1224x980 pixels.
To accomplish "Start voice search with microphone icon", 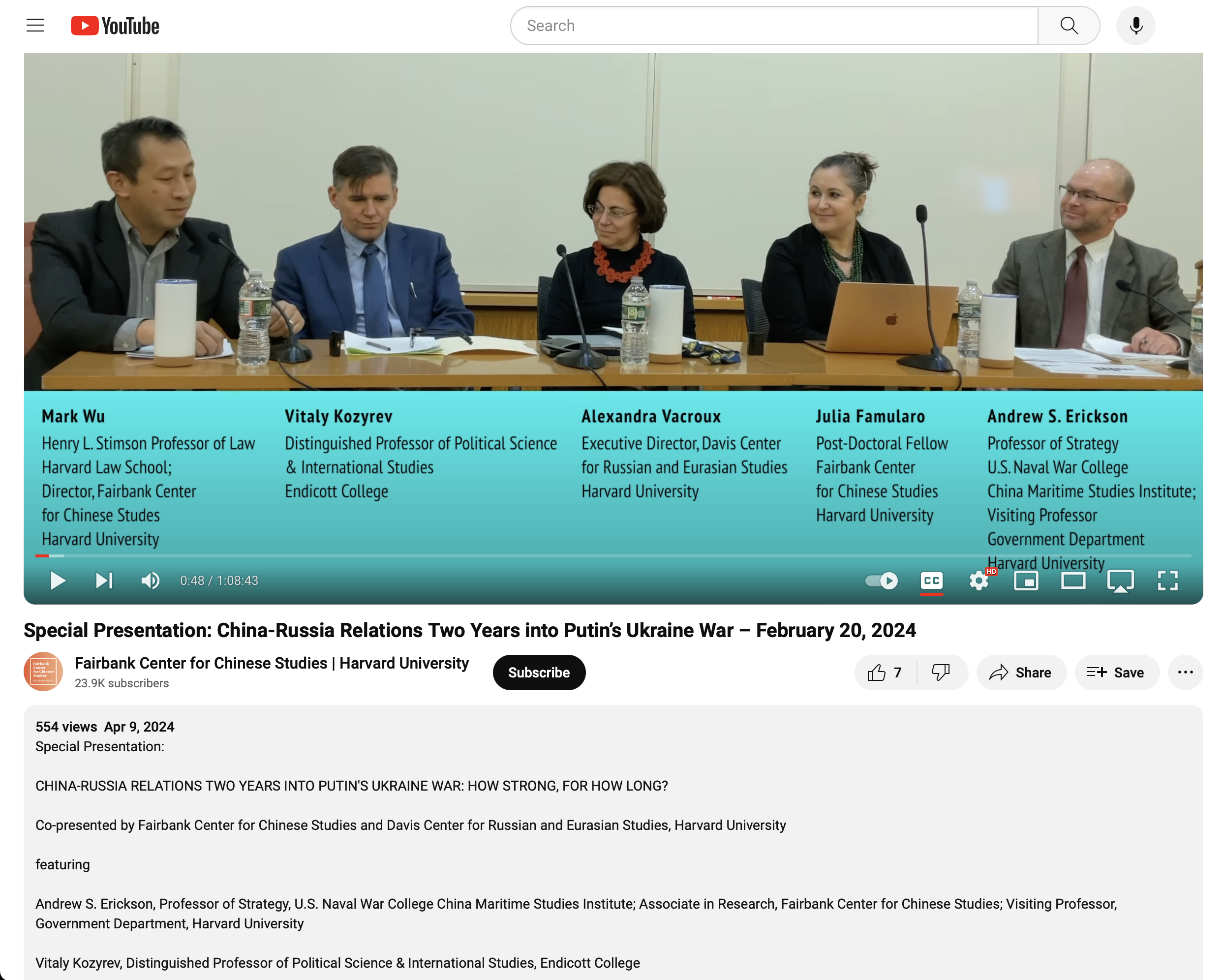I will pos(1135,26).
